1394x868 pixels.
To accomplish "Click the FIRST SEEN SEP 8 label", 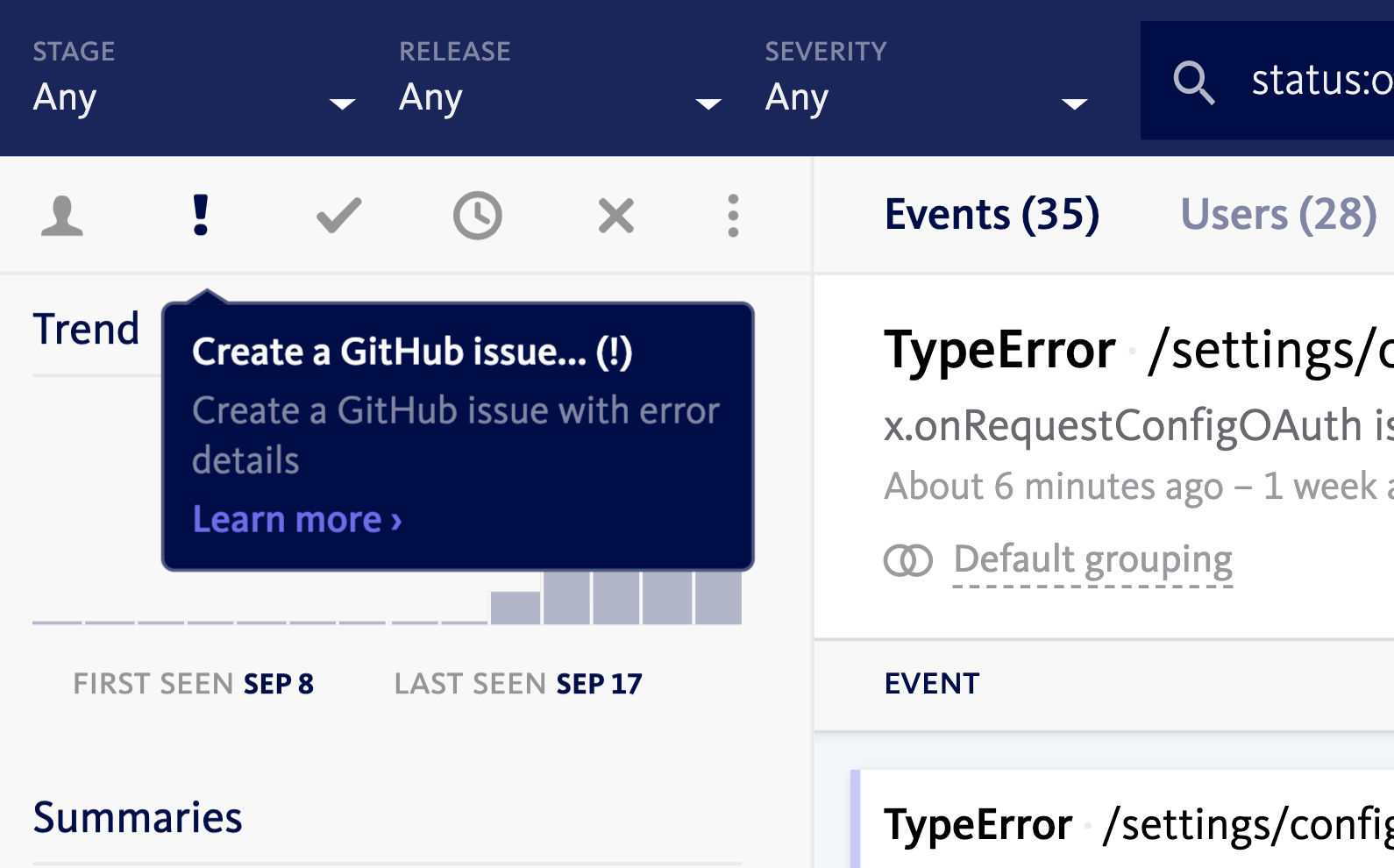I will (x=193, y=684).
